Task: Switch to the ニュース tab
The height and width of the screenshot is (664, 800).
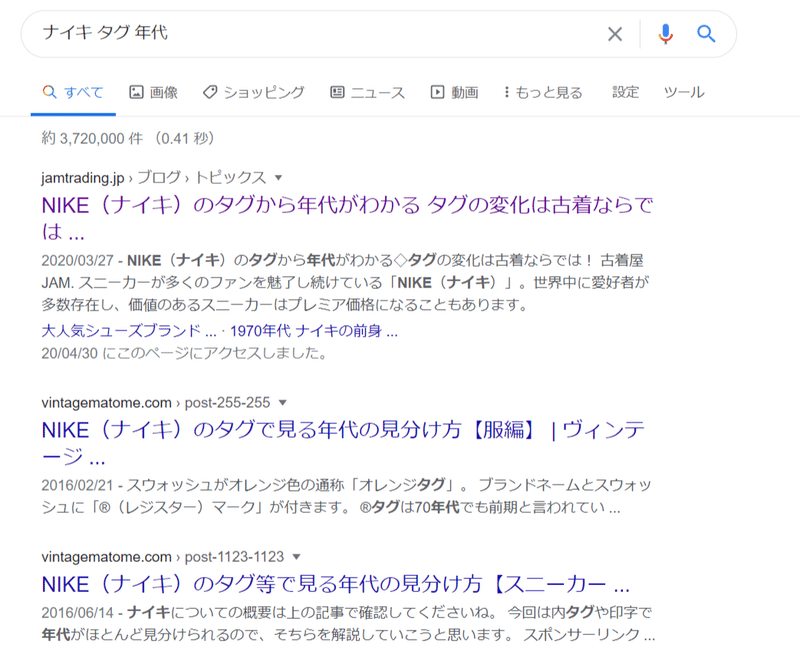Action: tap(367, 92)
